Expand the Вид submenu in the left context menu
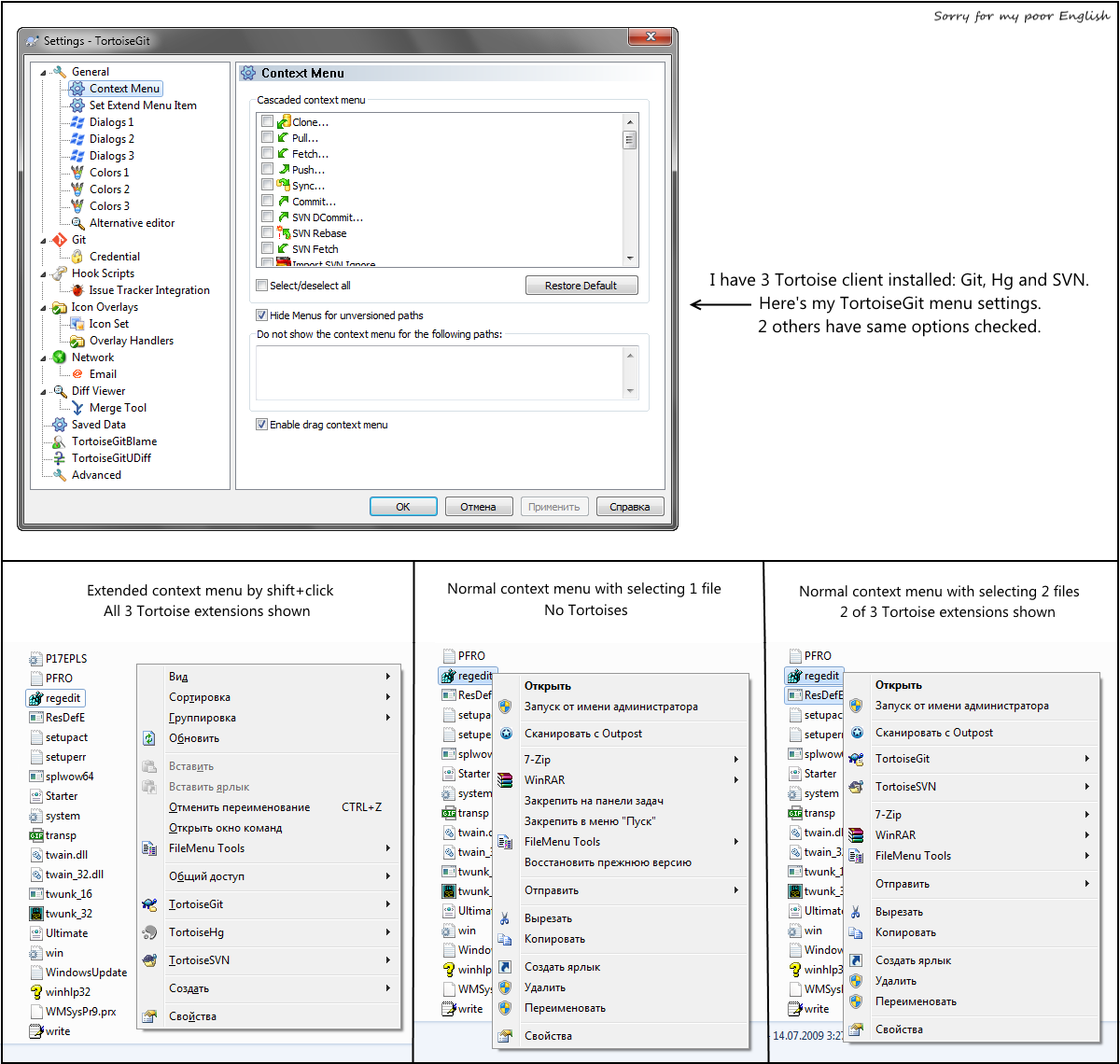Screen dimensions: 1120x1064 click(269, 677)
